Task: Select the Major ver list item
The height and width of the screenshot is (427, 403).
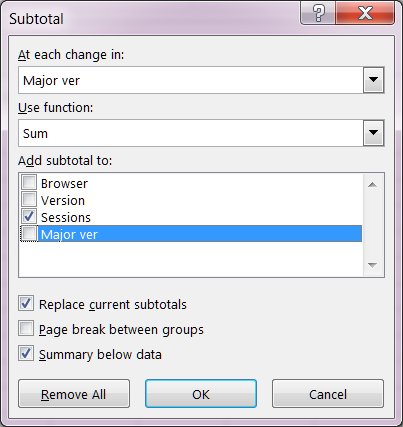Action: [200, 234]
